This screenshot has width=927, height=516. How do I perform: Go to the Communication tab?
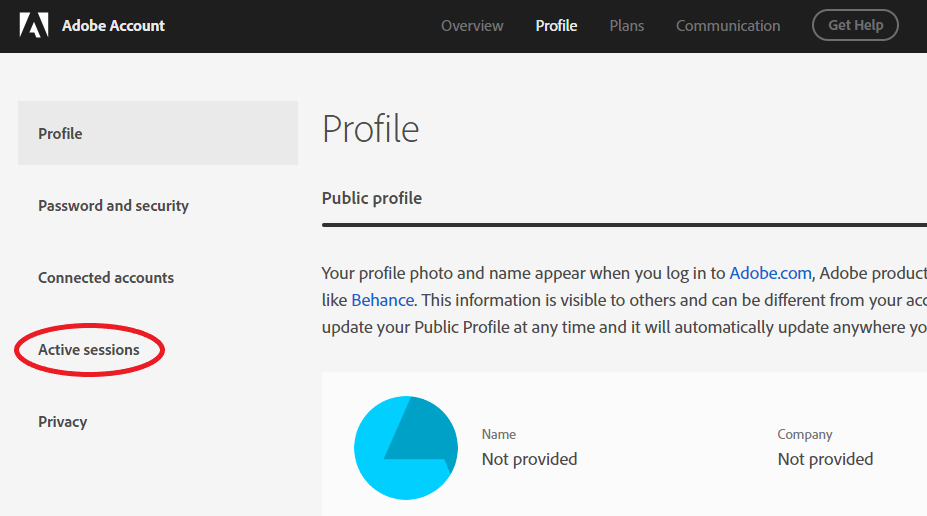(x=728, y=26)
